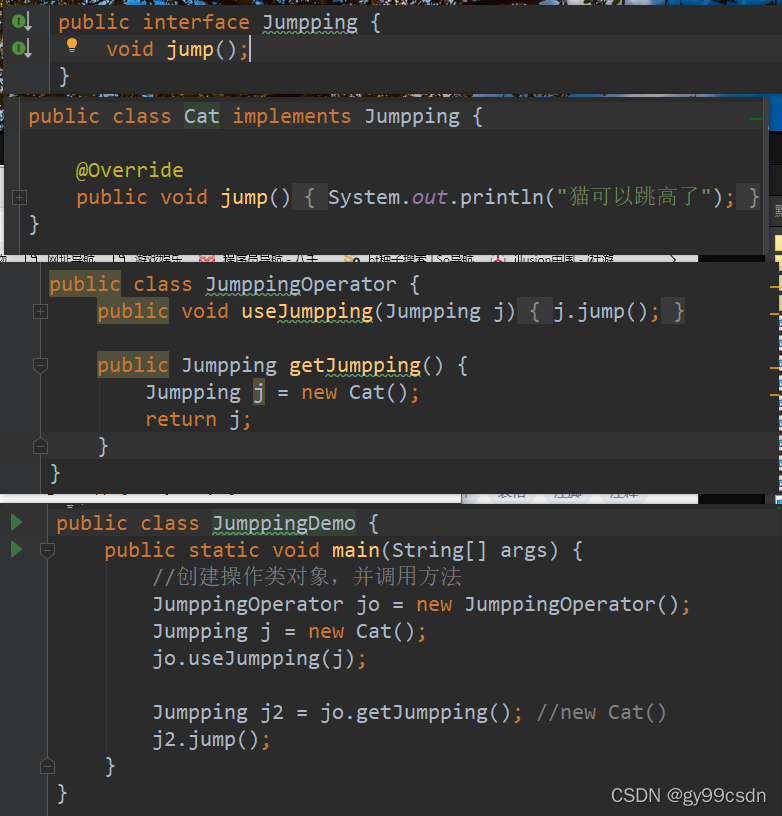The width and height of the screenshot is (782, 816).
Task: Click 'new JumppingOperator()' constructor call
Action: [547, 605]
